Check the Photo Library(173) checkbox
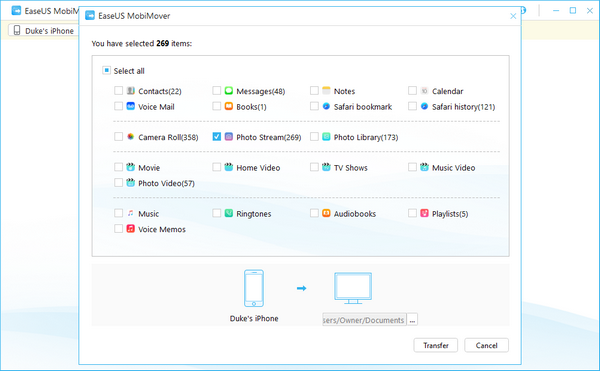The height and width of the screenshot is (371, 600). pyautogui.click(x=314, y=137)
